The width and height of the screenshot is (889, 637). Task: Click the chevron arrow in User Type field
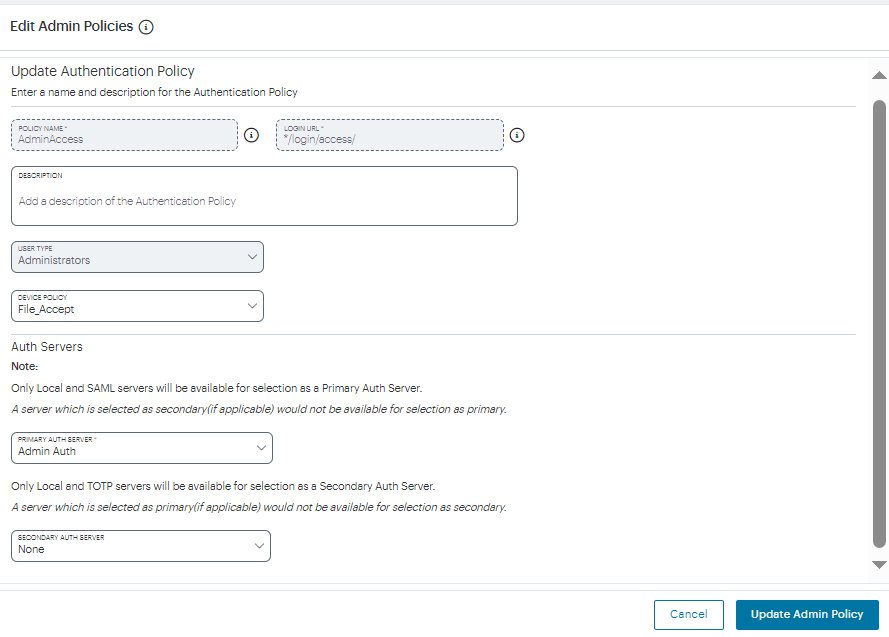point(251,257)
